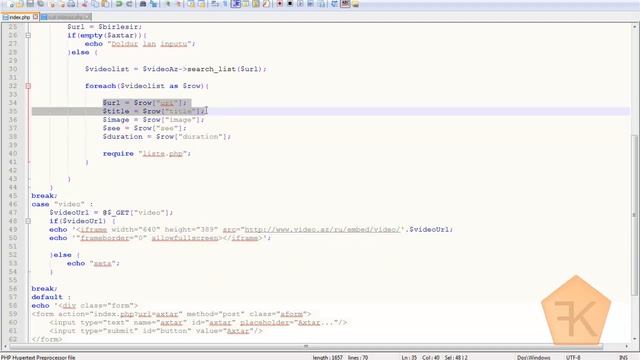This screenshot has width=640, height=360.
Task: Click the Open file toolbar icon
Action: 20,4
